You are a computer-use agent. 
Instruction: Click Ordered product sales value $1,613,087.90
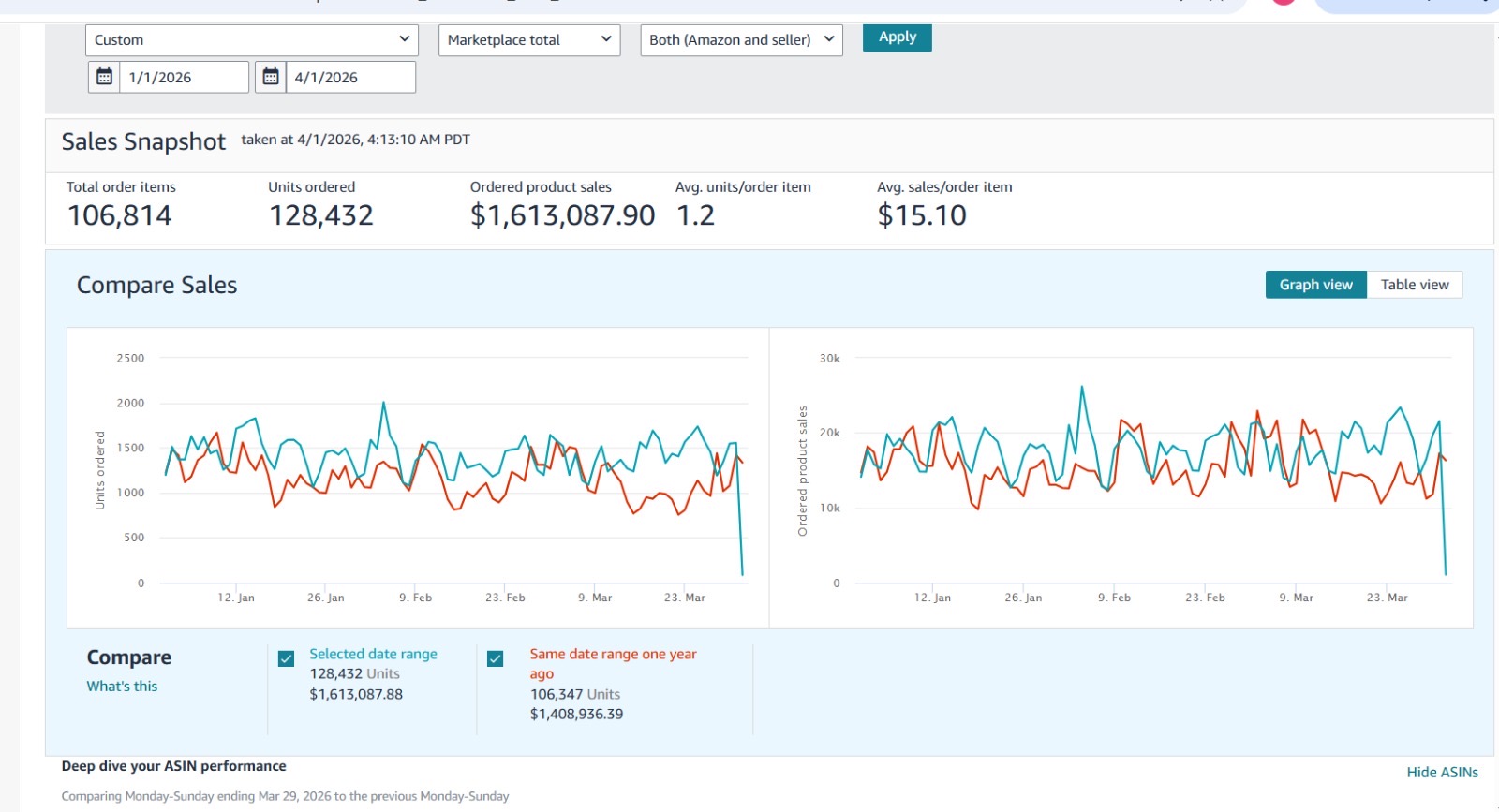pyautogui.click(x=562, y=215)
